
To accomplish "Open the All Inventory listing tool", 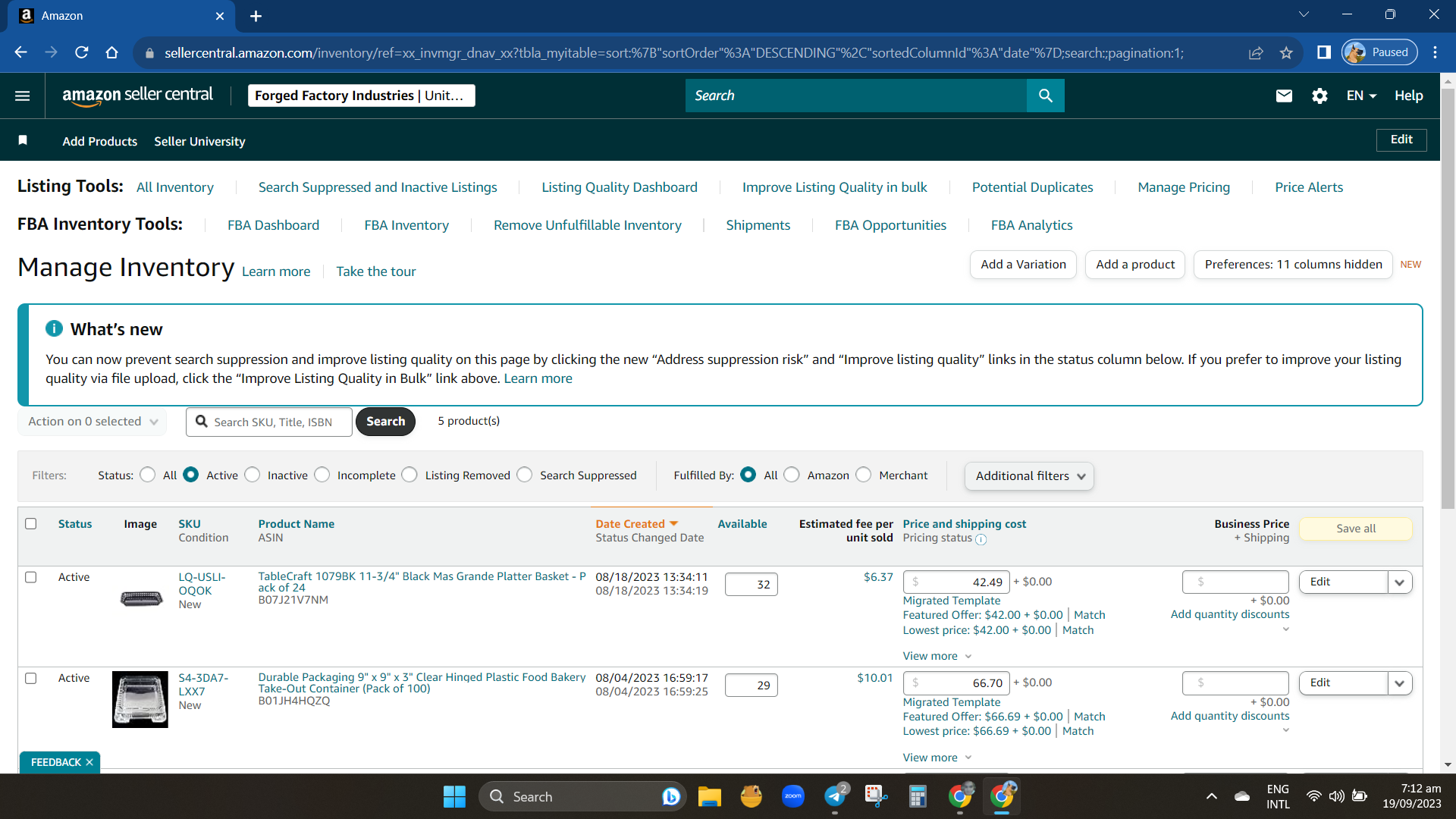I will [175, 187].
